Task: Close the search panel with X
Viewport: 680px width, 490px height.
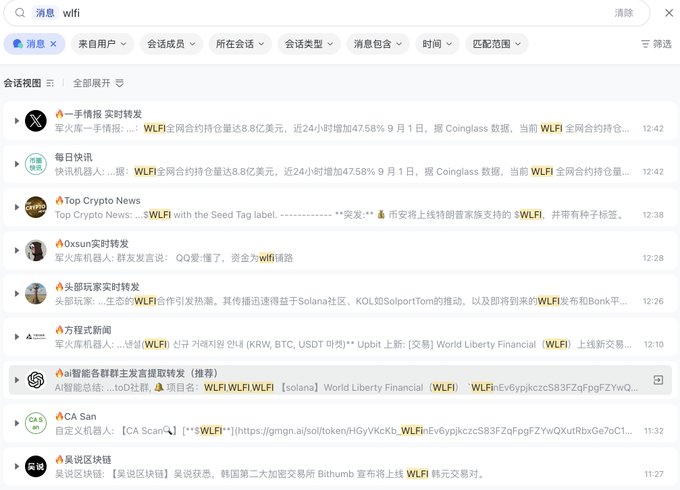Action: [669, 13]
